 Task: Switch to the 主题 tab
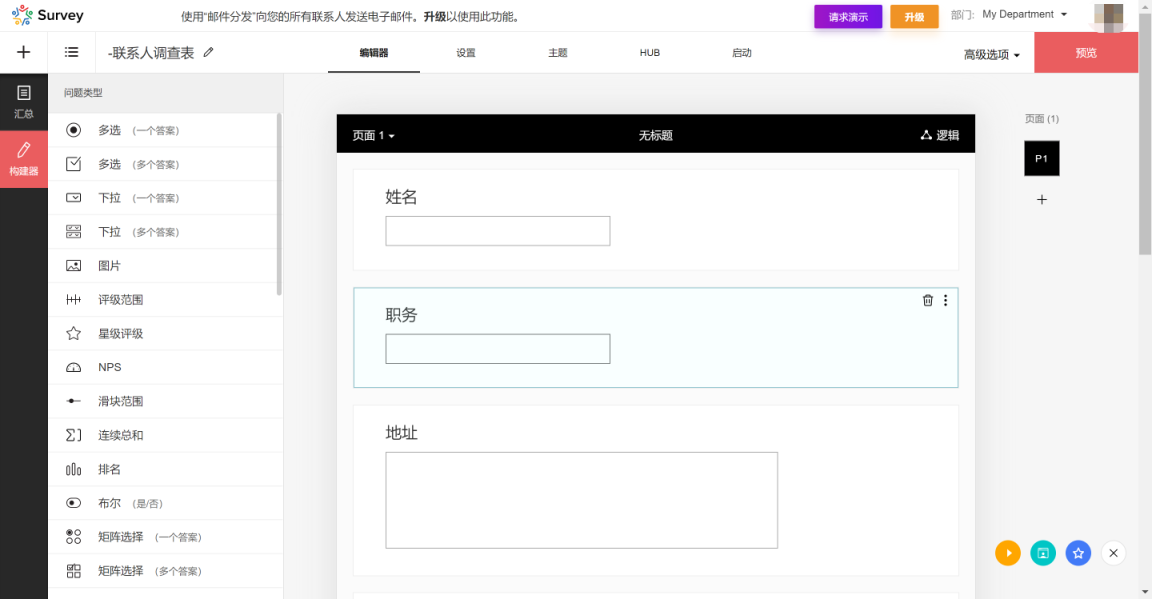click(x=557, y=53)
